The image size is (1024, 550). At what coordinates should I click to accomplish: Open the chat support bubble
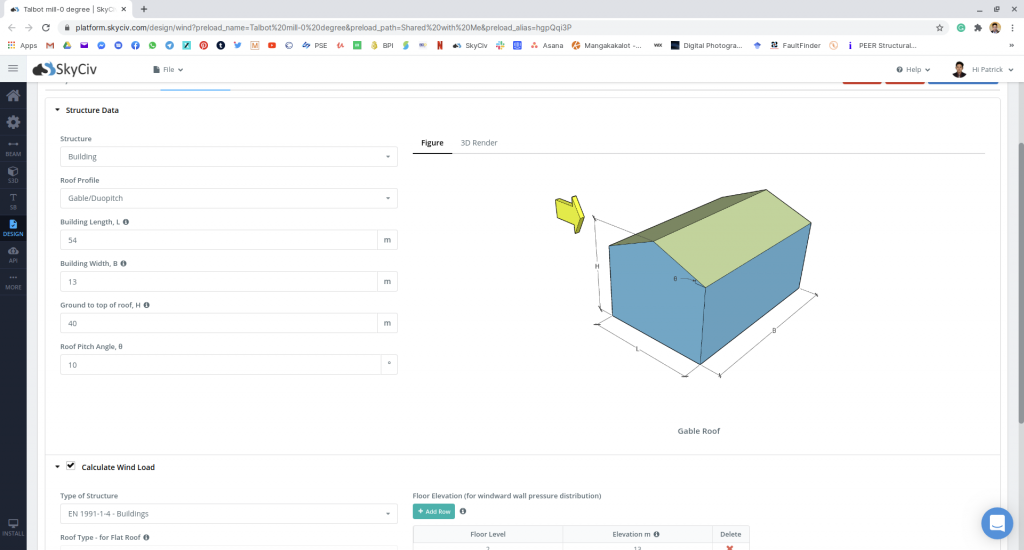tap(996, 522)
